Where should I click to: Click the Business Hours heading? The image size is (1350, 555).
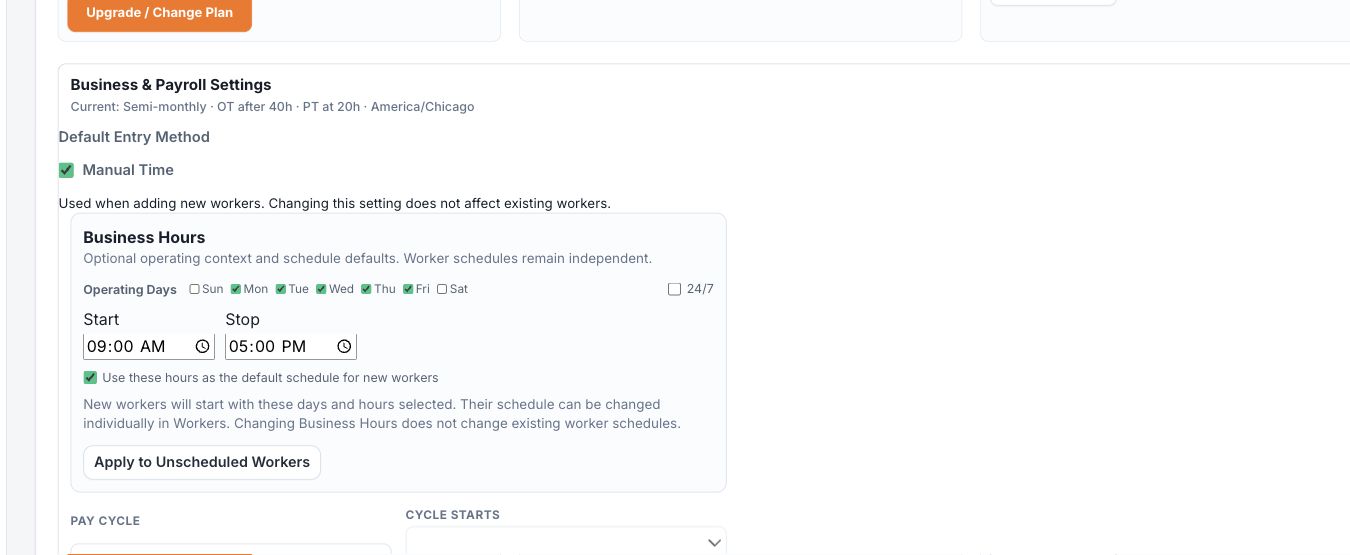144,237
